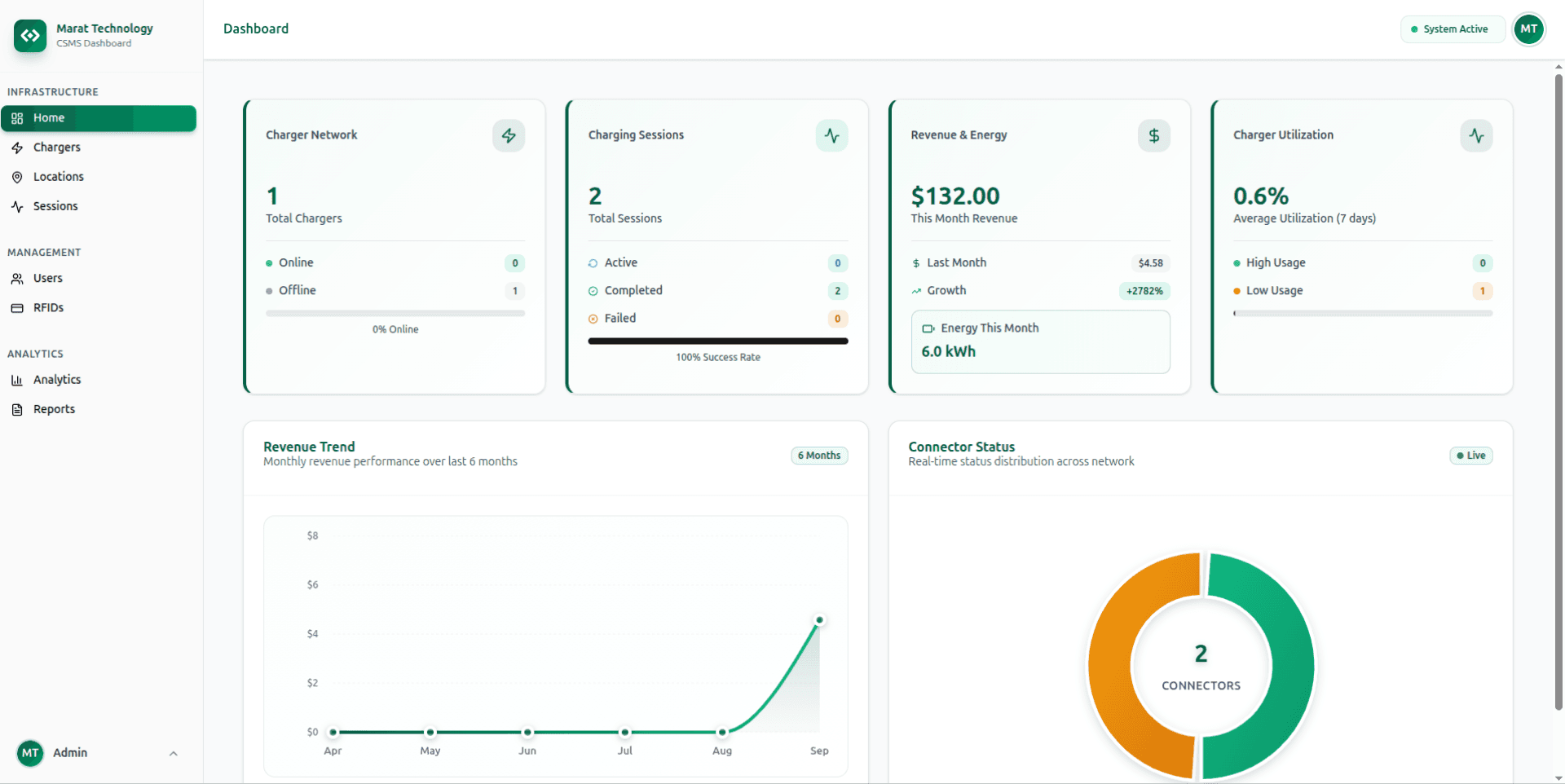Click the Users people icon

coord(17,279)
